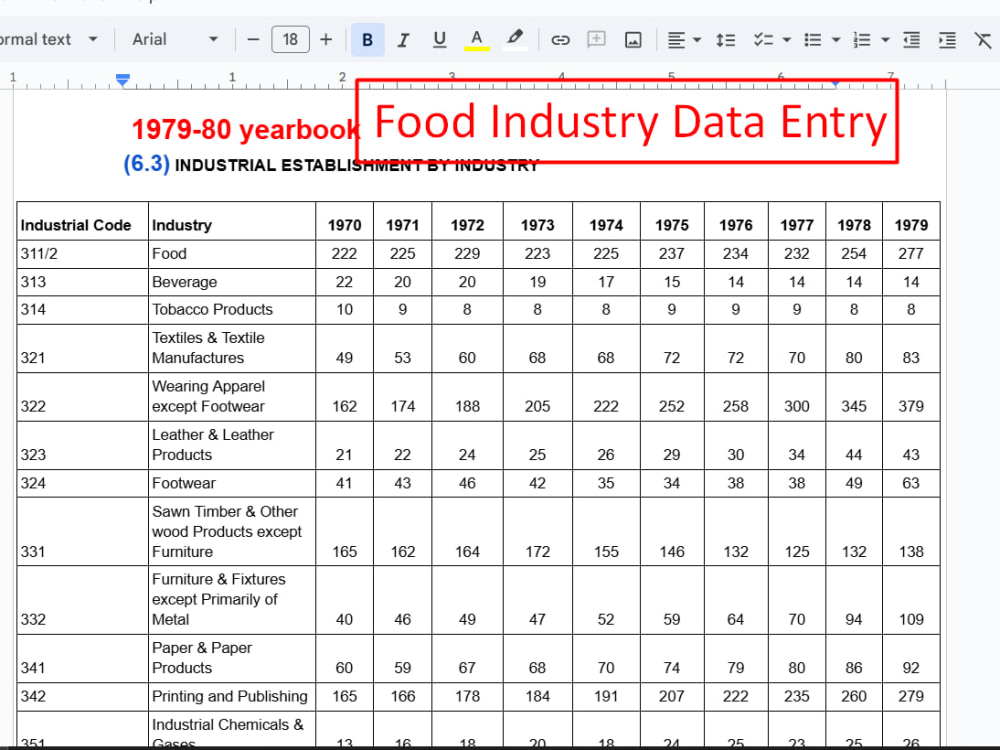Click the Beverage industry cell
The width and height of the screenshot is (1000, 750).
coord(232,282)
